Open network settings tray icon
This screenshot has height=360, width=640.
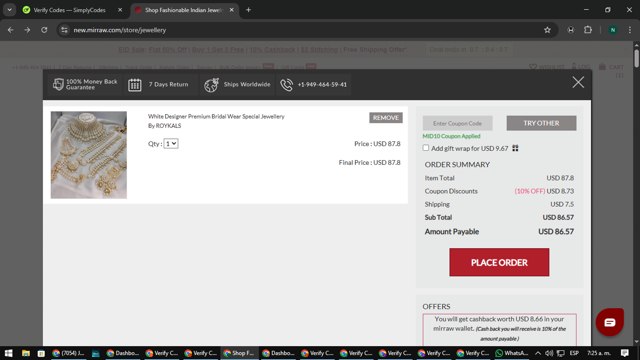click(x=561, y=353)
